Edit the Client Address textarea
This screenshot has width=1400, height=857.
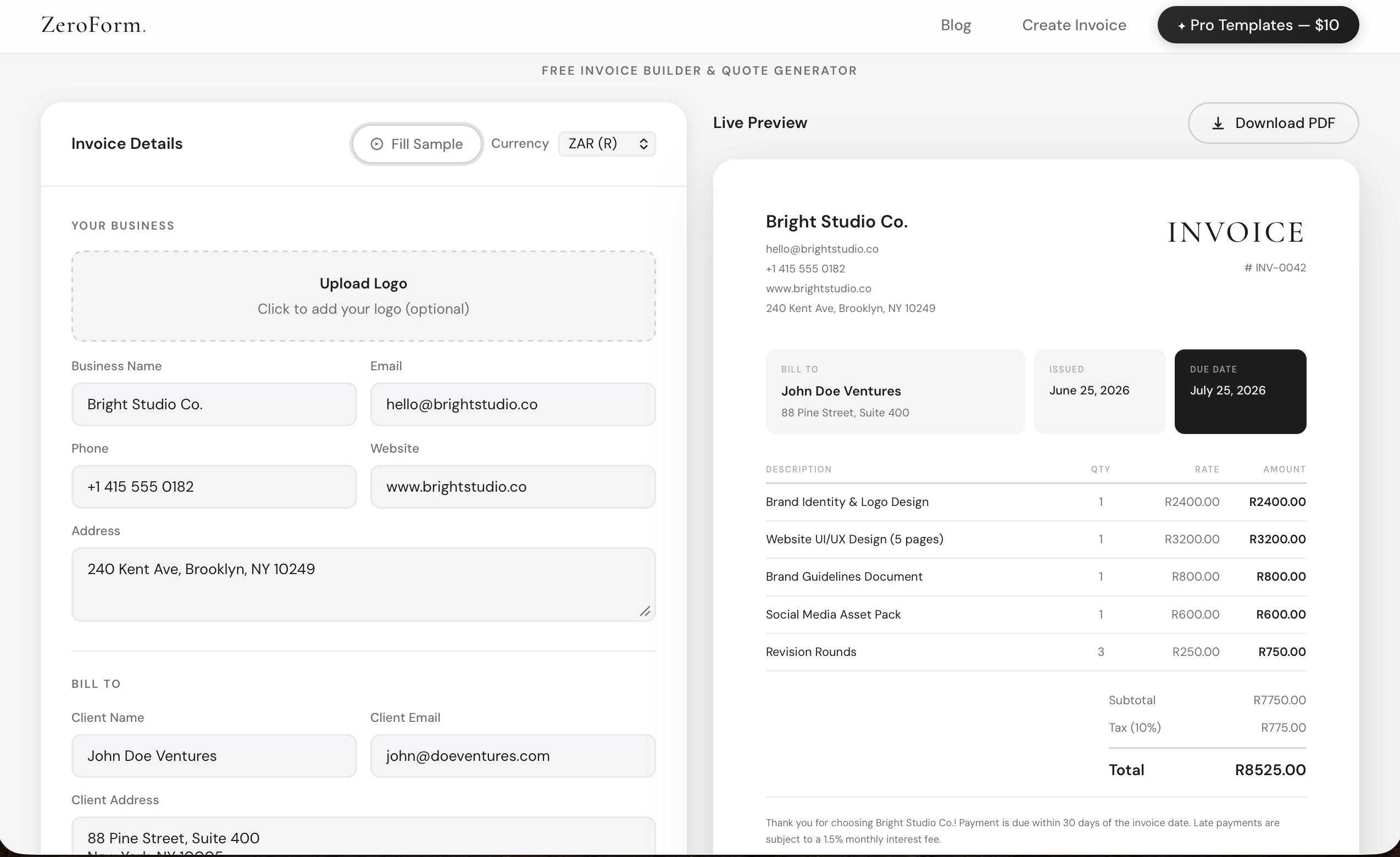coord(364,836)
